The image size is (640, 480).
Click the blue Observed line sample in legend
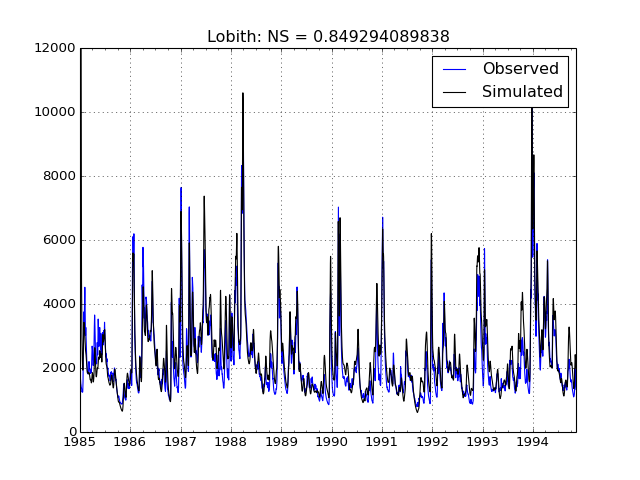454,69
